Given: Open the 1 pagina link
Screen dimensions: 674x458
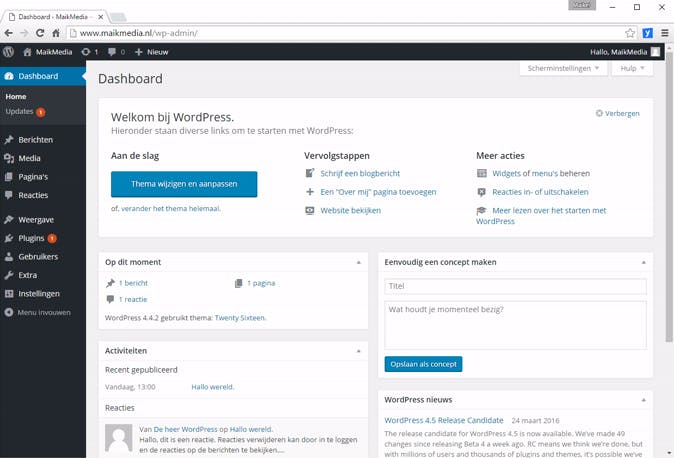Looking at the screenshot, I should [261, 283].
